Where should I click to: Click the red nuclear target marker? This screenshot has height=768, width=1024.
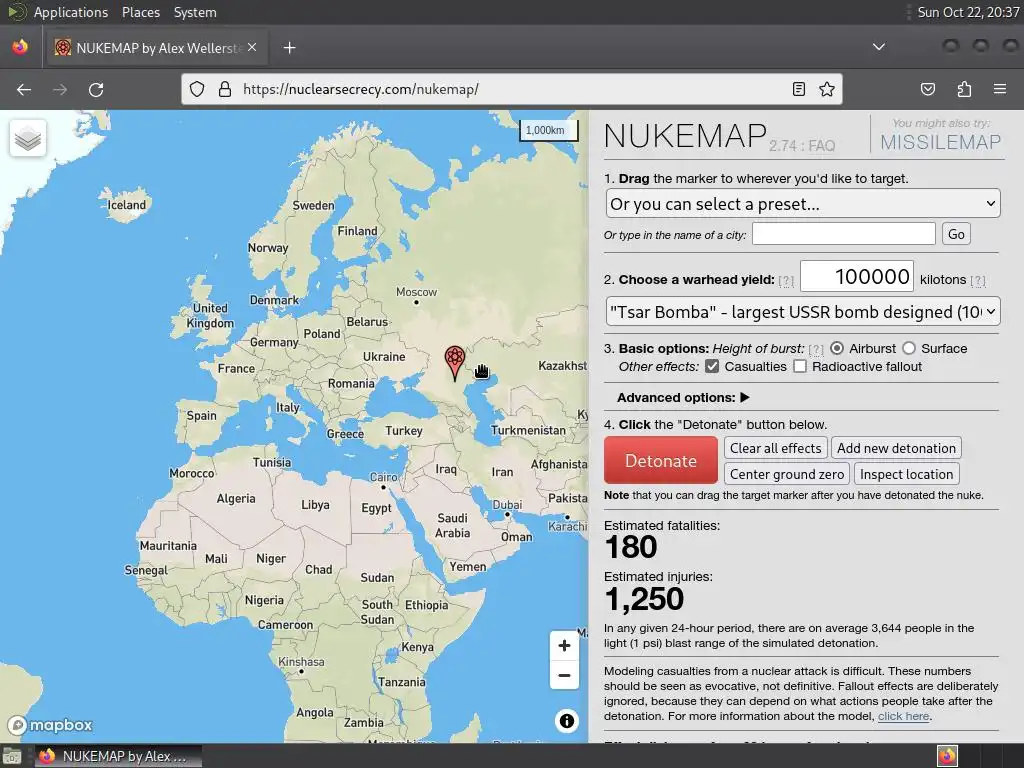coord(455,362)
